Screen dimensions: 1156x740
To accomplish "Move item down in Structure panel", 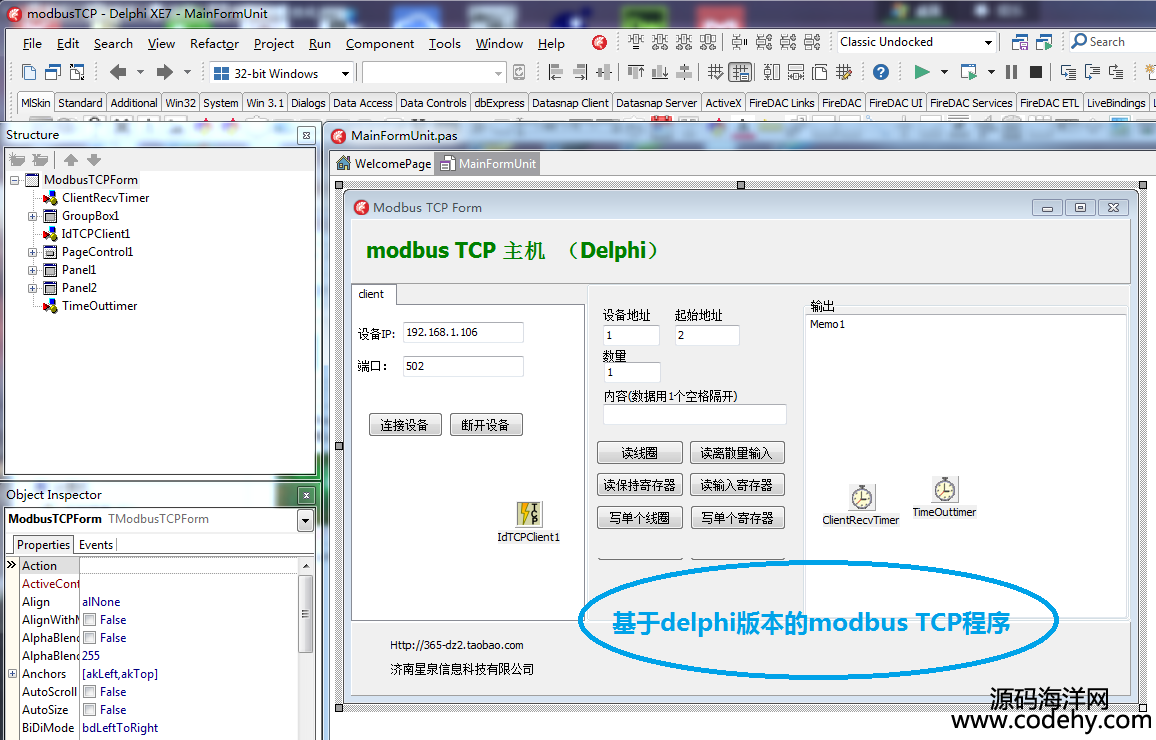I will 94,160.
